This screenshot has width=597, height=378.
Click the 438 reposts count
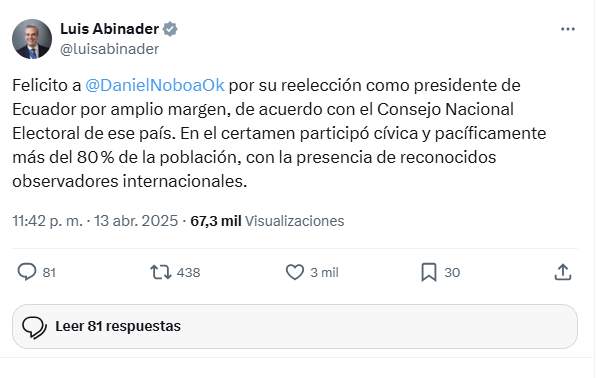pyautogui.click(x=188, y=273)
